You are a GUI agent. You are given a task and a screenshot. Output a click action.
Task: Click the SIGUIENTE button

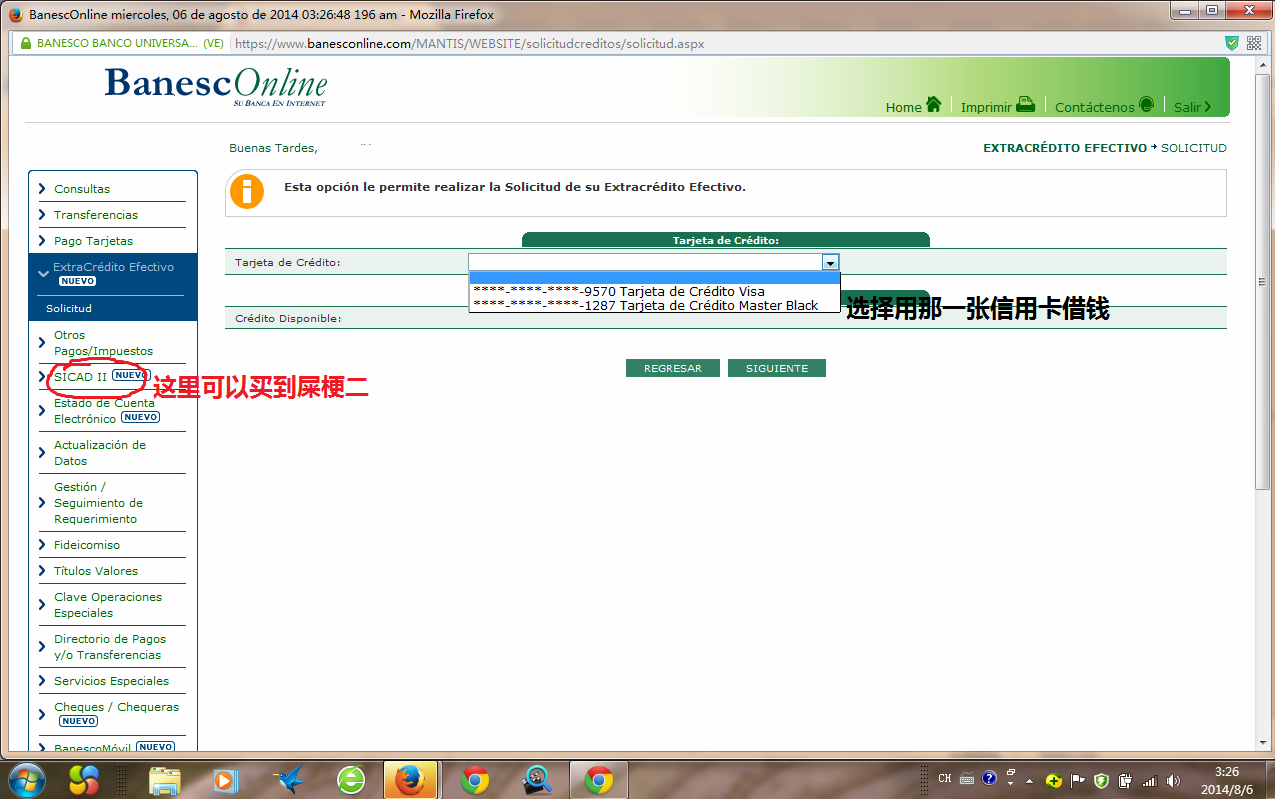click(777, 368)
